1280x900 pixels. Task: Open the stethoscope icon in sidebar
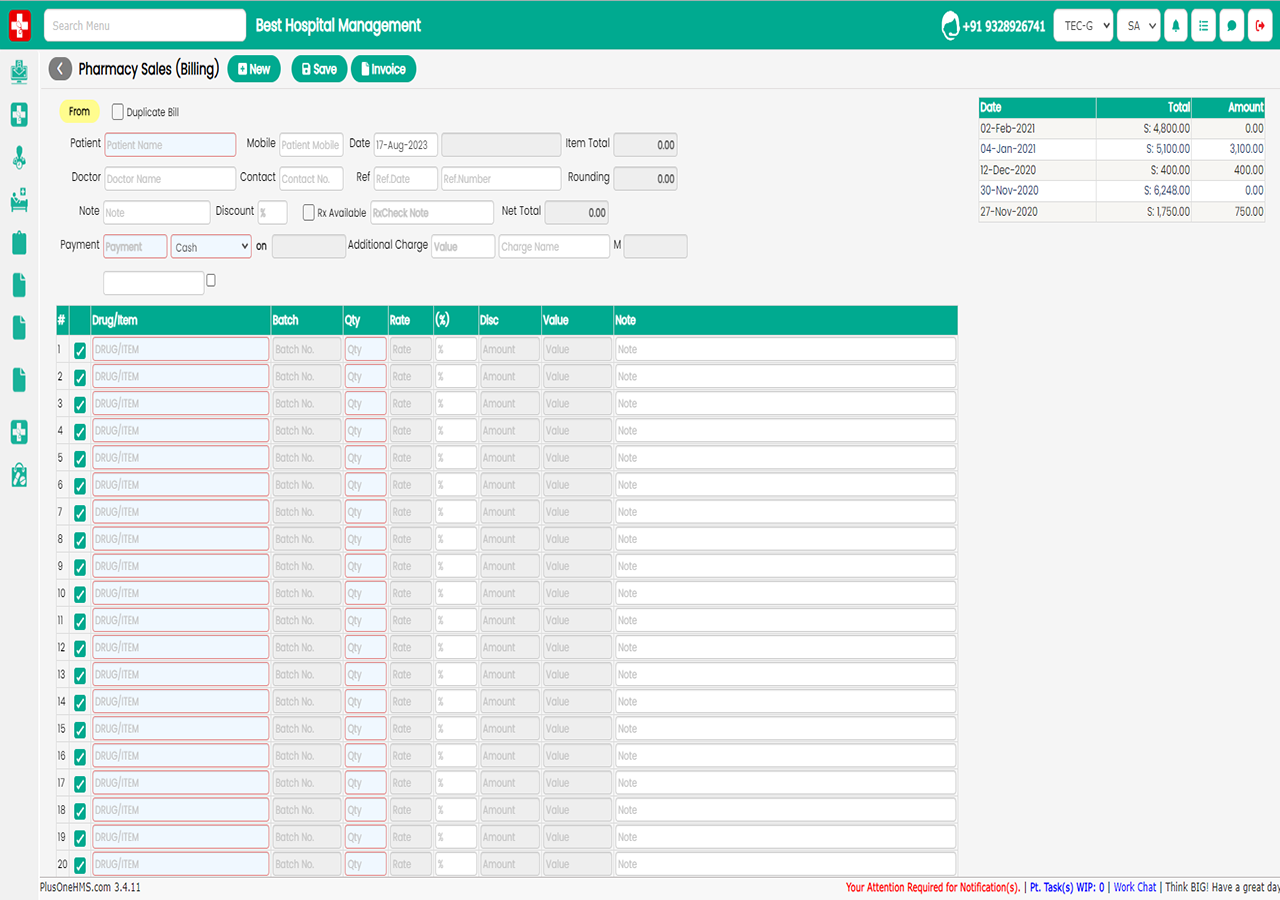click(x=19, y=157)
